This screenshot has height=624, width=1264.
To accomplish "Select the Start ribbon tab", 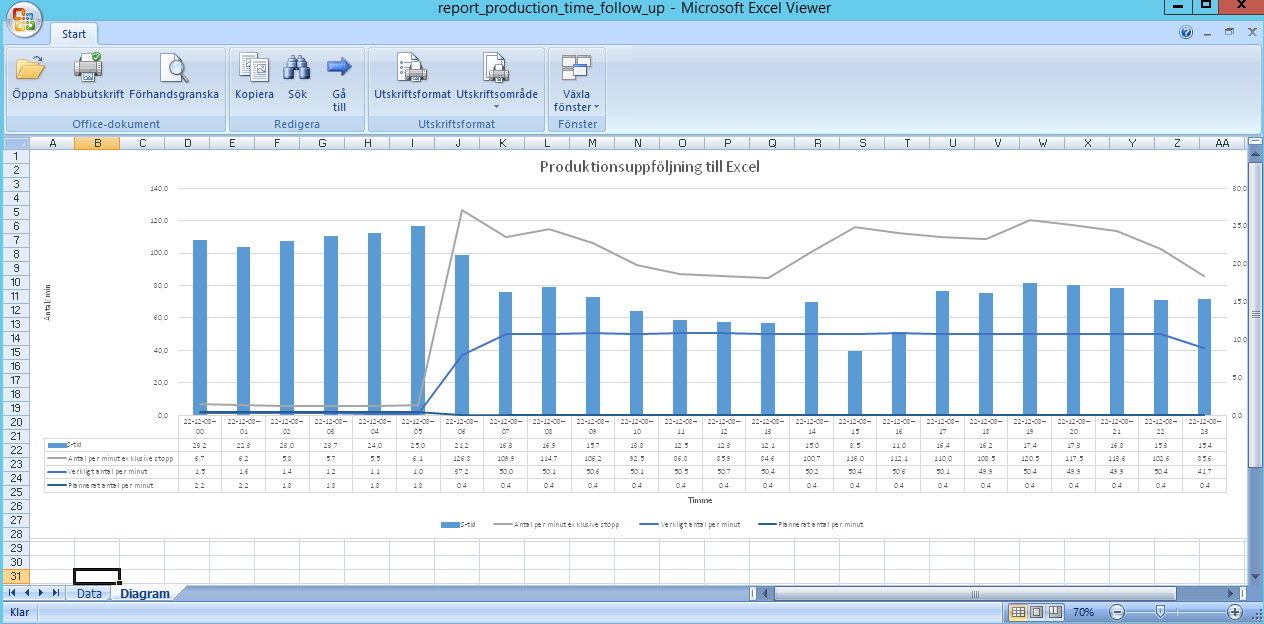I will pyautogui.click(x=74, y=33).
